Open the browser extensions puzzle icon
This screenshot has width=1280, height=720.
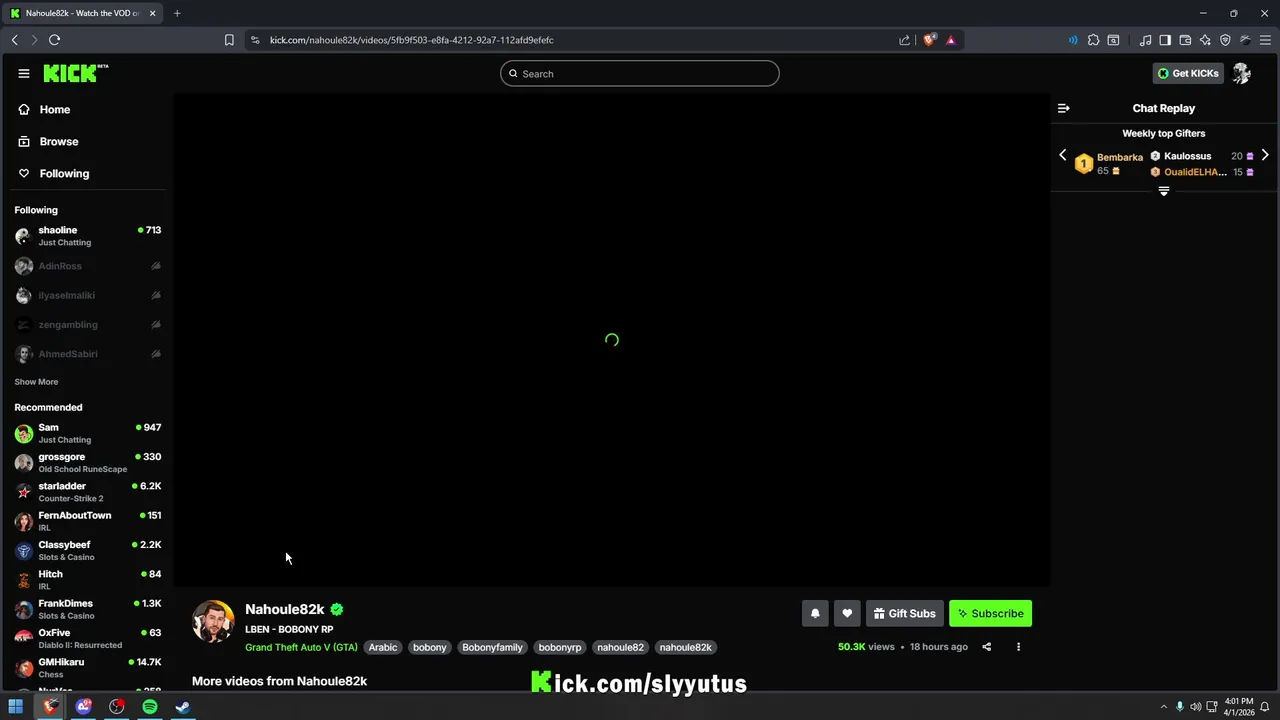click(x=1093, y=40)
